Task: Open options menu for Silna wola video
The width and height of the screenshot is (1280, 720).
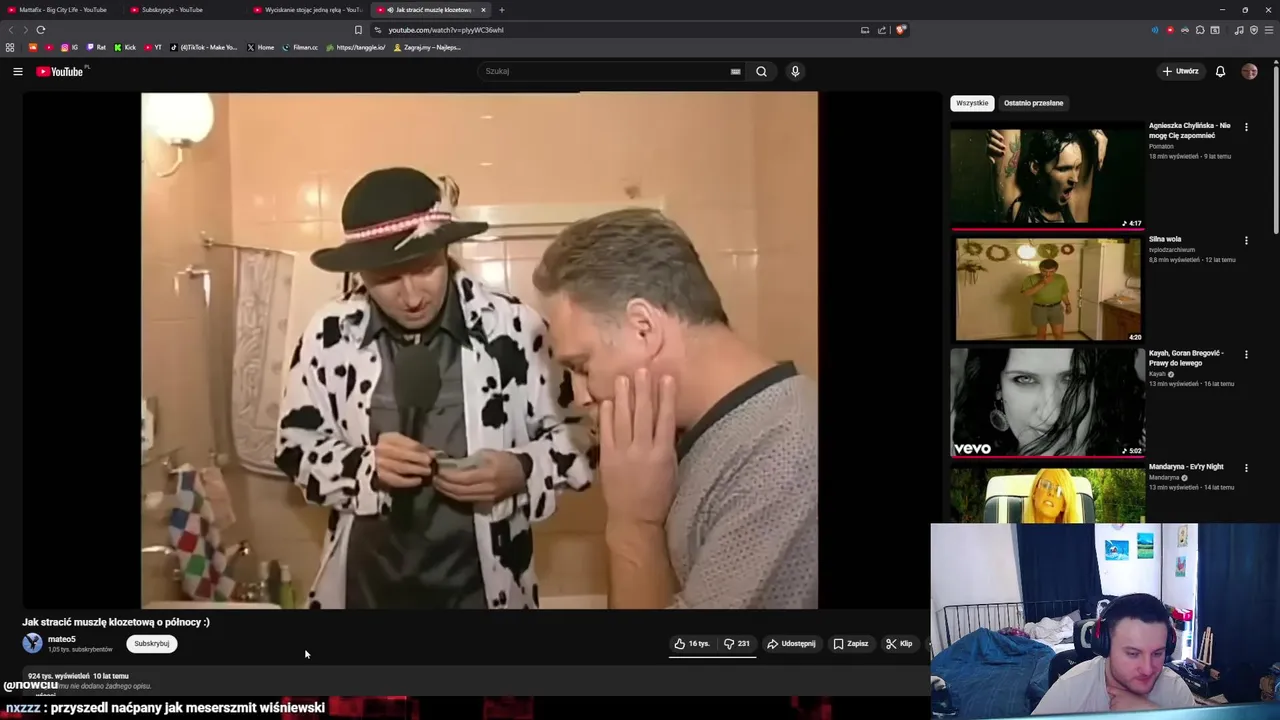Action: (x=1246, y=241)
